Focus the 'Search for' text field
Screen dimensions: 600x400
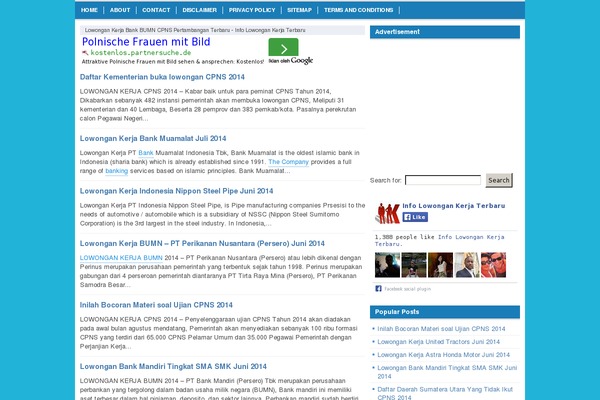[x=443, y=180]
